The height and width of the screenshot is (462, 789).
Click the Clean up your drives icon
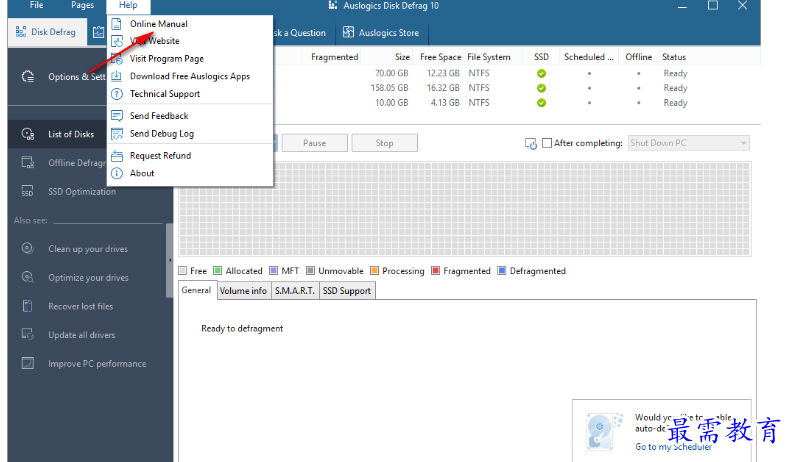28,248
